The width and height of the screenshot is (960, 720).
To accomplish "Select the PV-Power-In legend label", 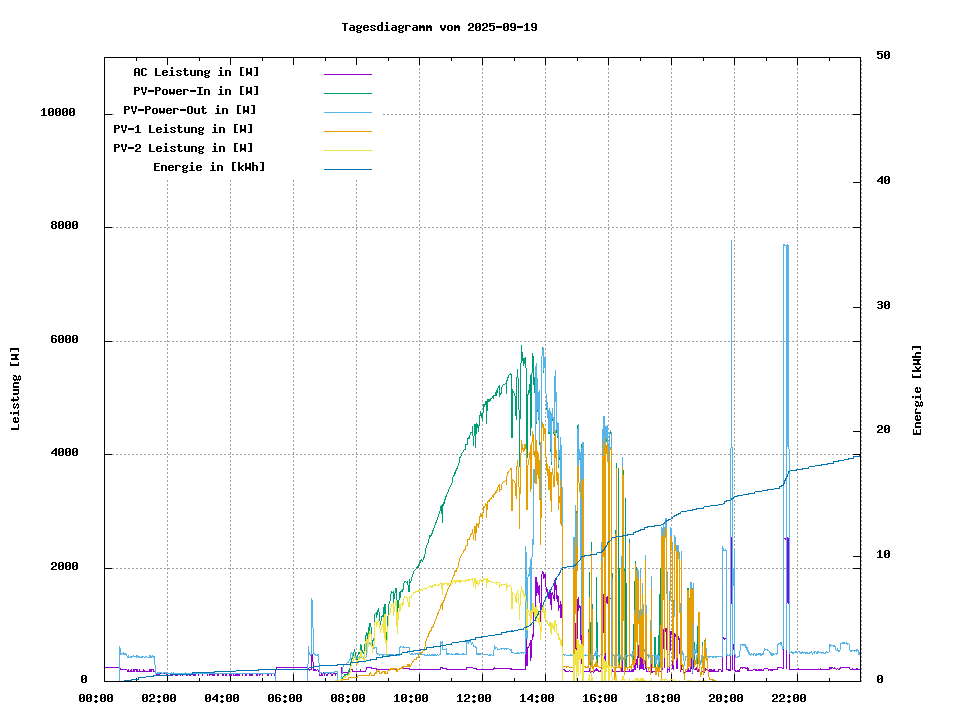I will pyautogui.click(x=196, y=91).
